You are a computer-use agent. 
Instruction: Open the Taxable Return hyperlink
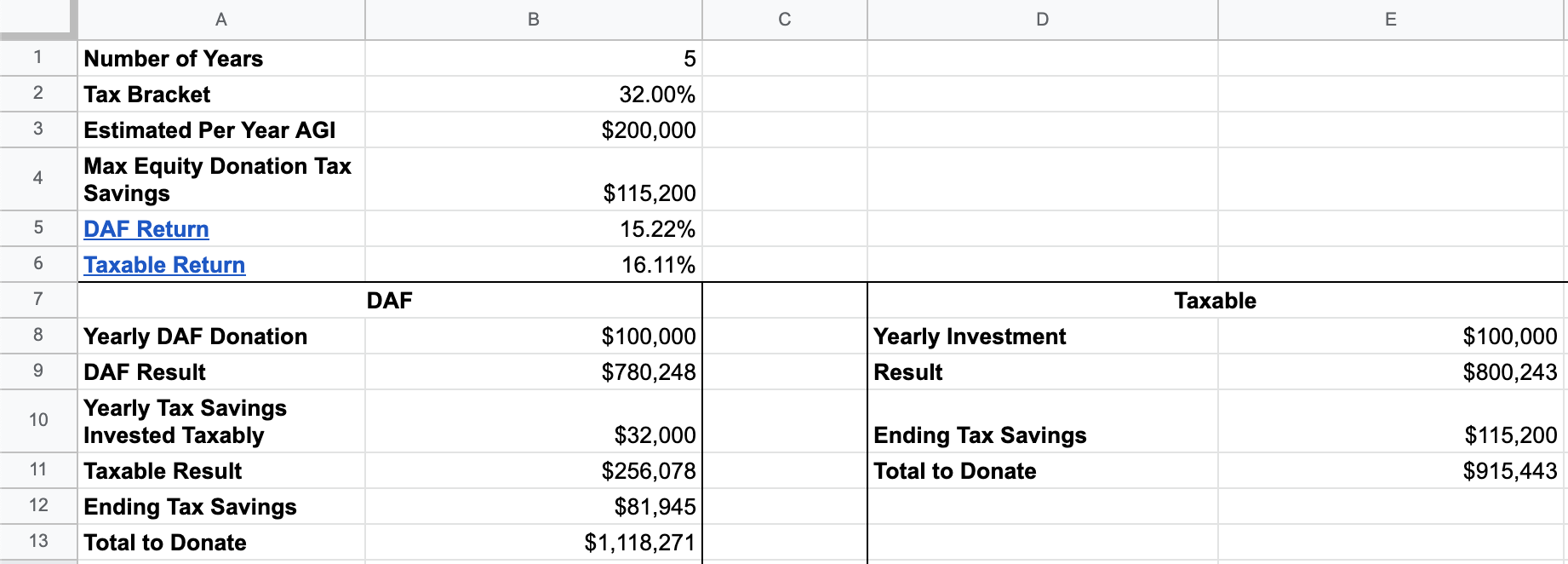pyautogui.click(x=164, y=265)
